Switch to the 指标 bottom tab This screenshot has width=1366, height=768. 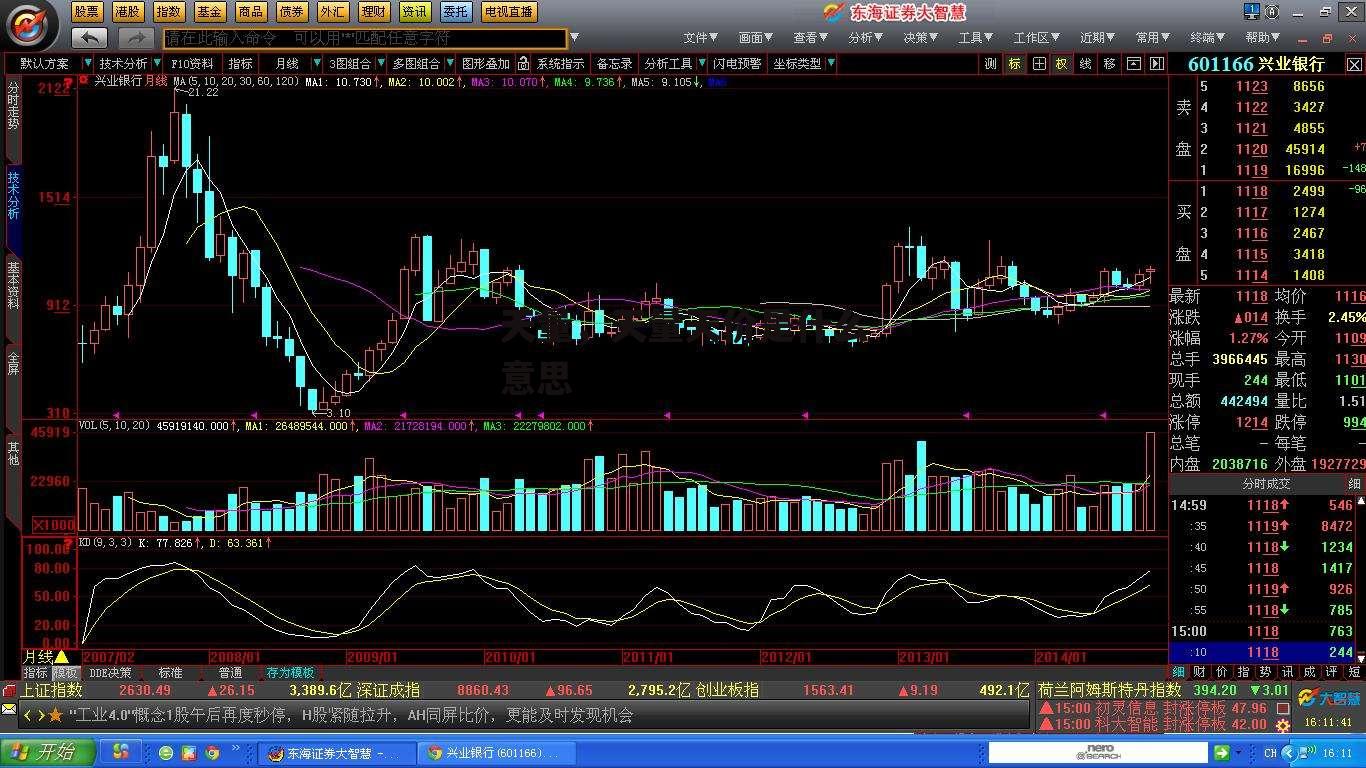(36, 673)
